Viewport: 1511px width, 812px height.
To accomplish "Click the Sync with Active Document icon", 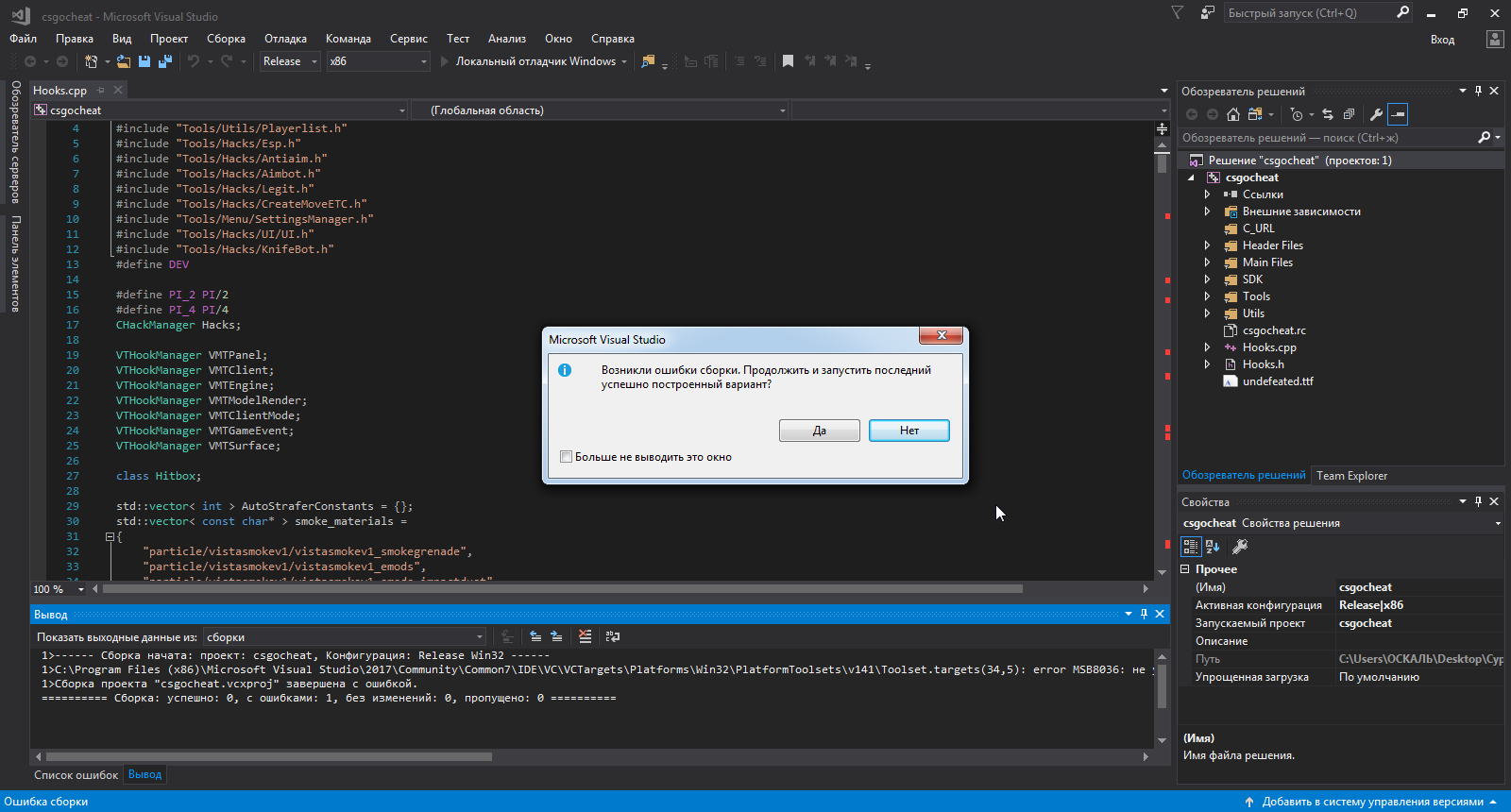I will 1328,114.
